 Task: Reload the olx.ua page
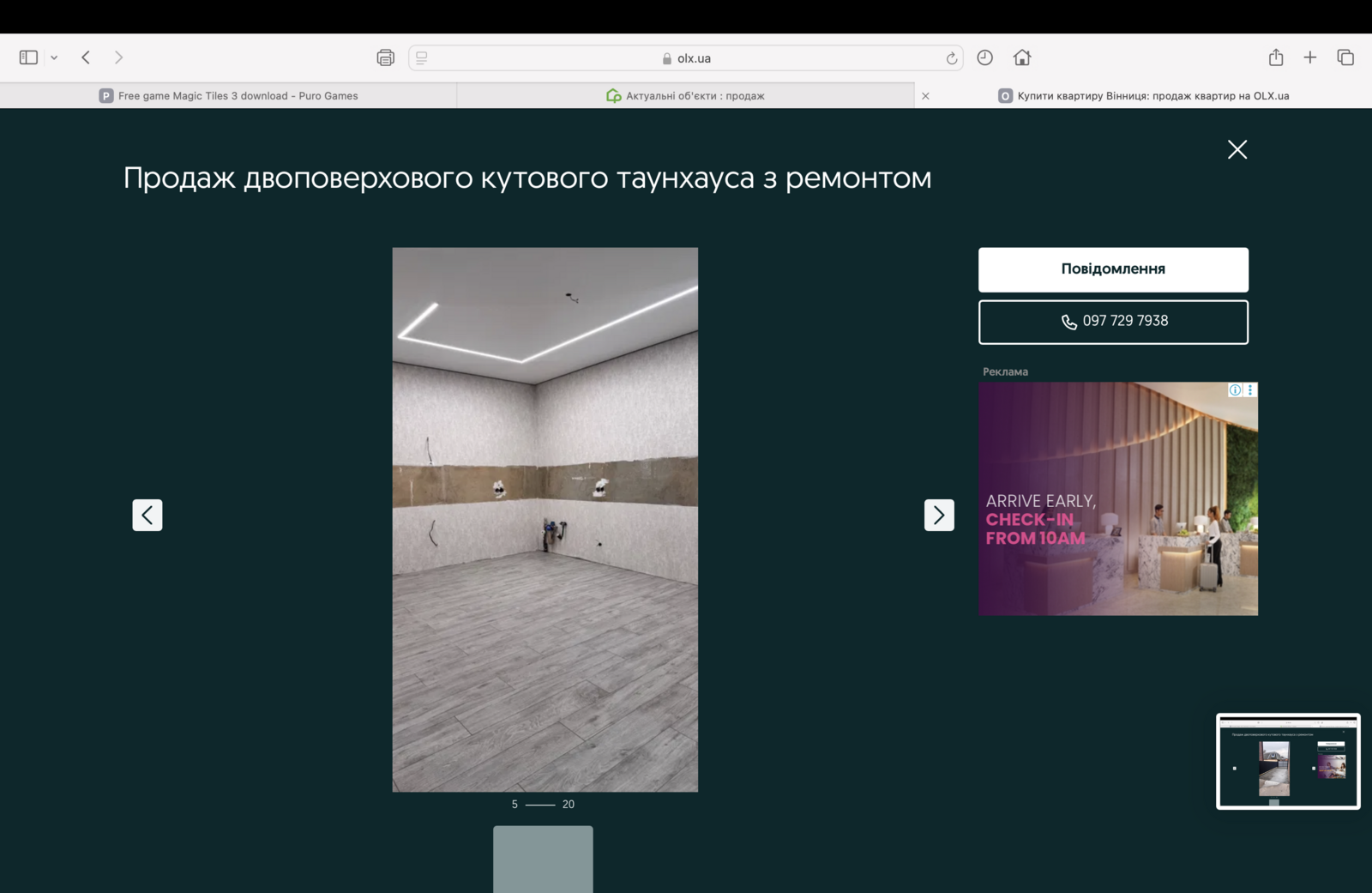(951, 58)
